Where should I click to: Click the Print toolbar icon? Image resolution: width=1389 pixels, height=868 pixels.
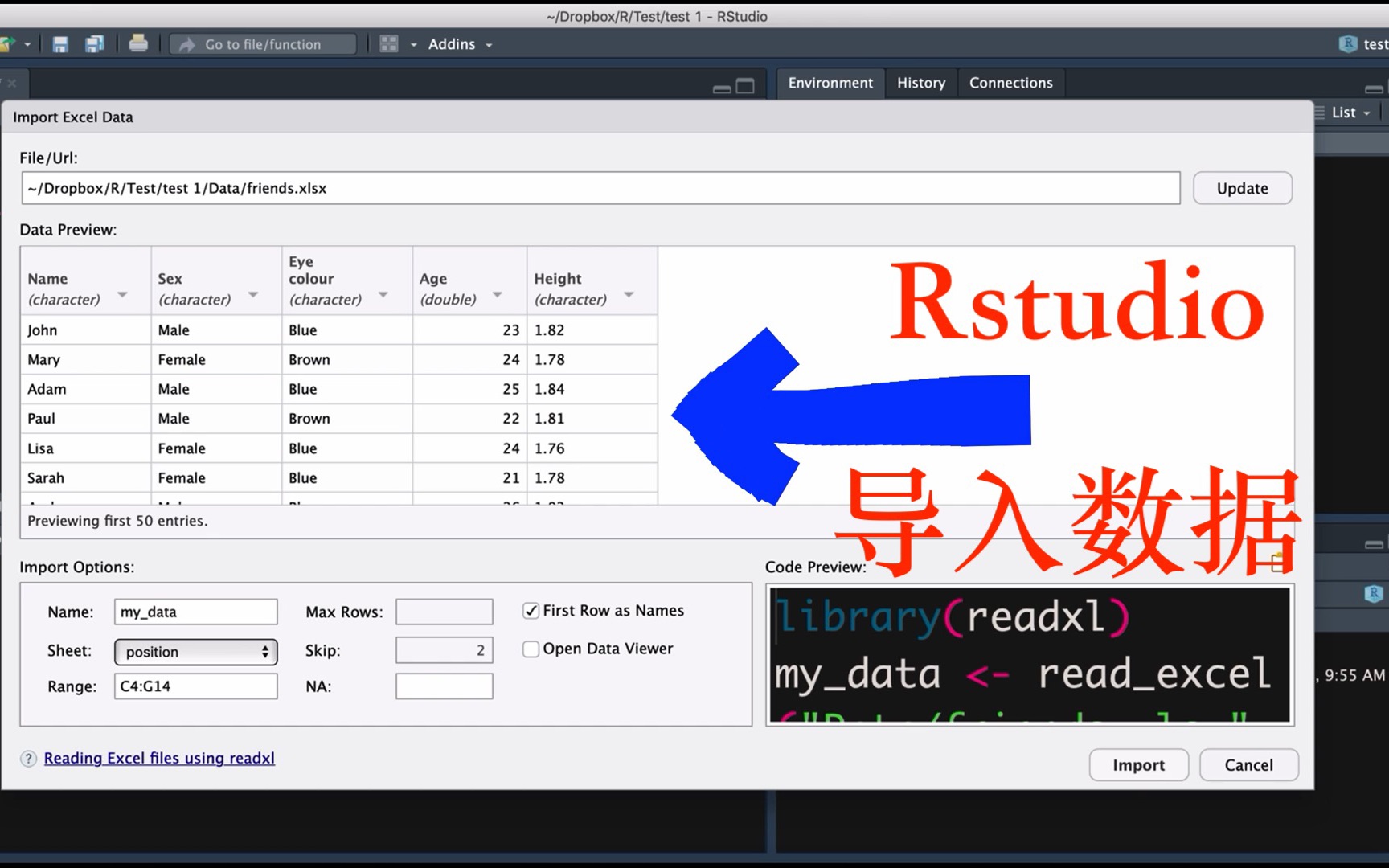coord(138,43)
